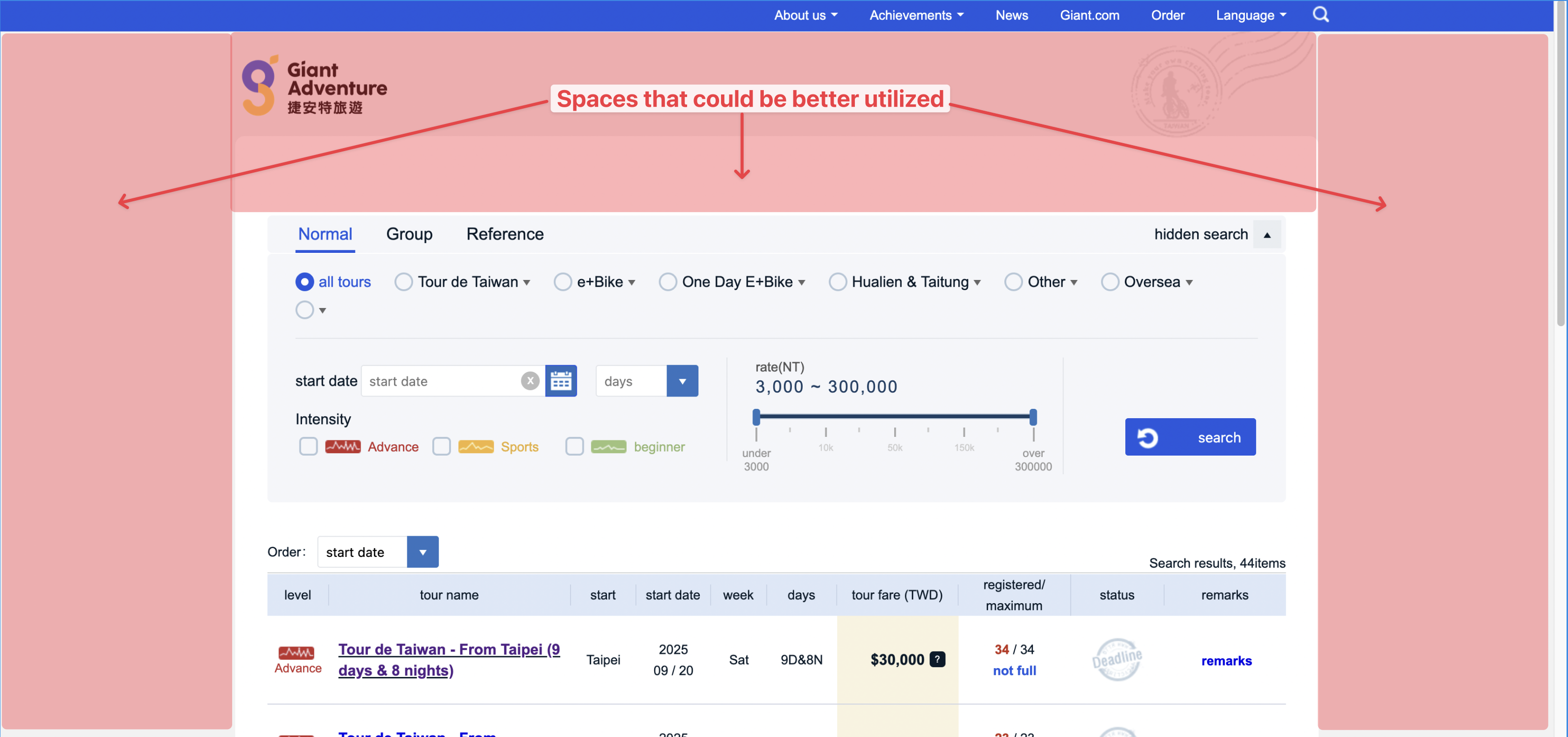Image resolution: width=1568 pixels, height=737 pixels.
Task: Click the tour fare question mark icon
Action: (937, 659)
